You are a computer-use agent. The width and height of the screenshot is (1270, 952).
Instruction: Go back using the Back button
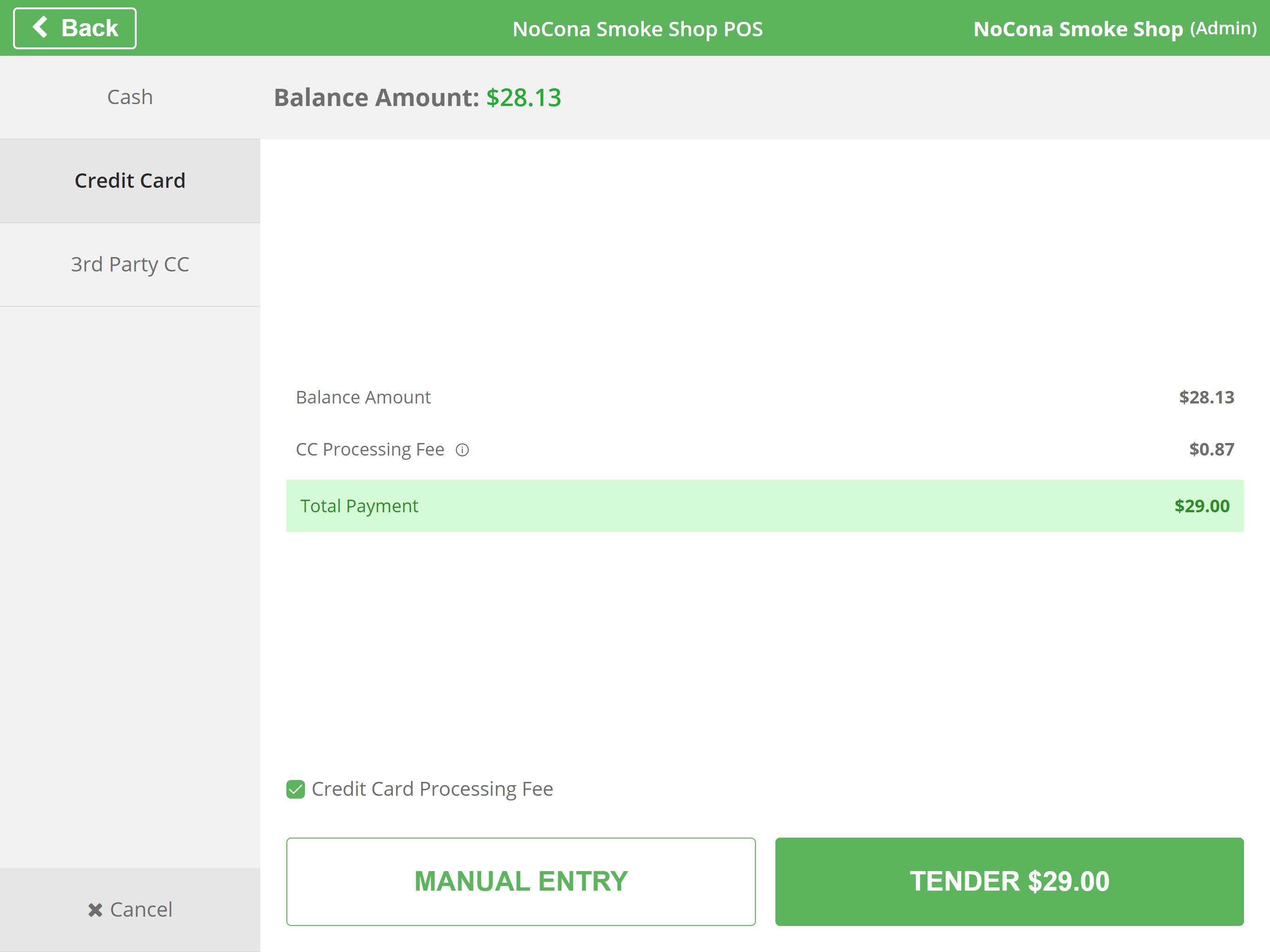(75, 28)
